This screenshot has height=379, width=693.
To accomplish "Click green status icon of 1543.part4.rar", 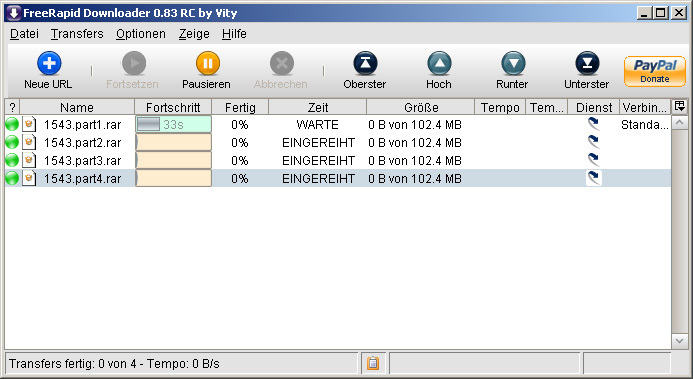I will click(12, 178).
